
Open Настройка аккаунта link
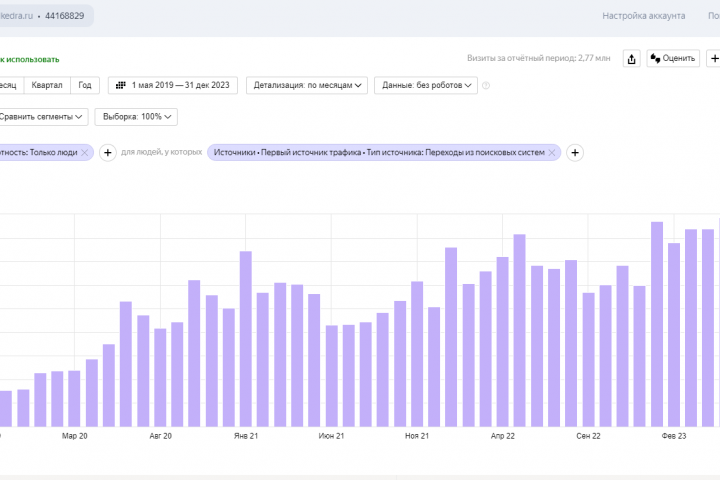point(643,16)
